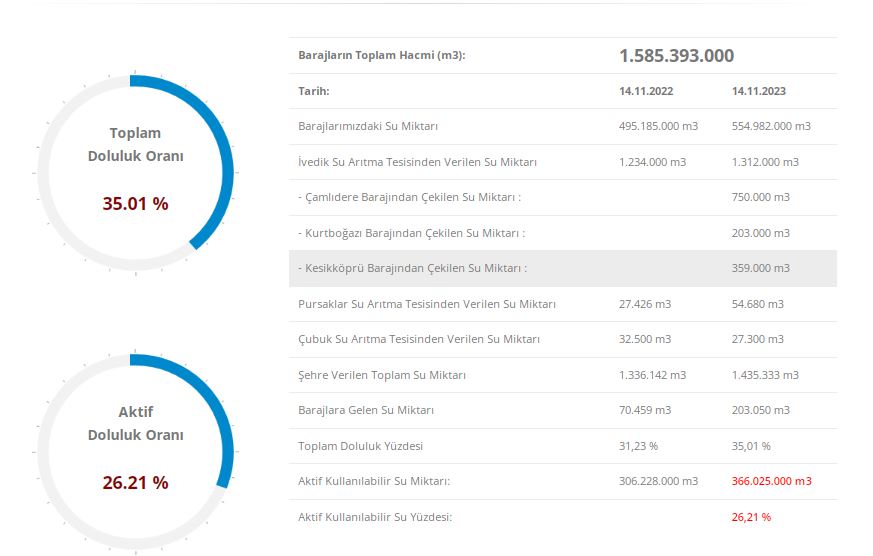Click the red 366.025.000 m3 value
Screen dimensions: 873x556
[771, 481]
